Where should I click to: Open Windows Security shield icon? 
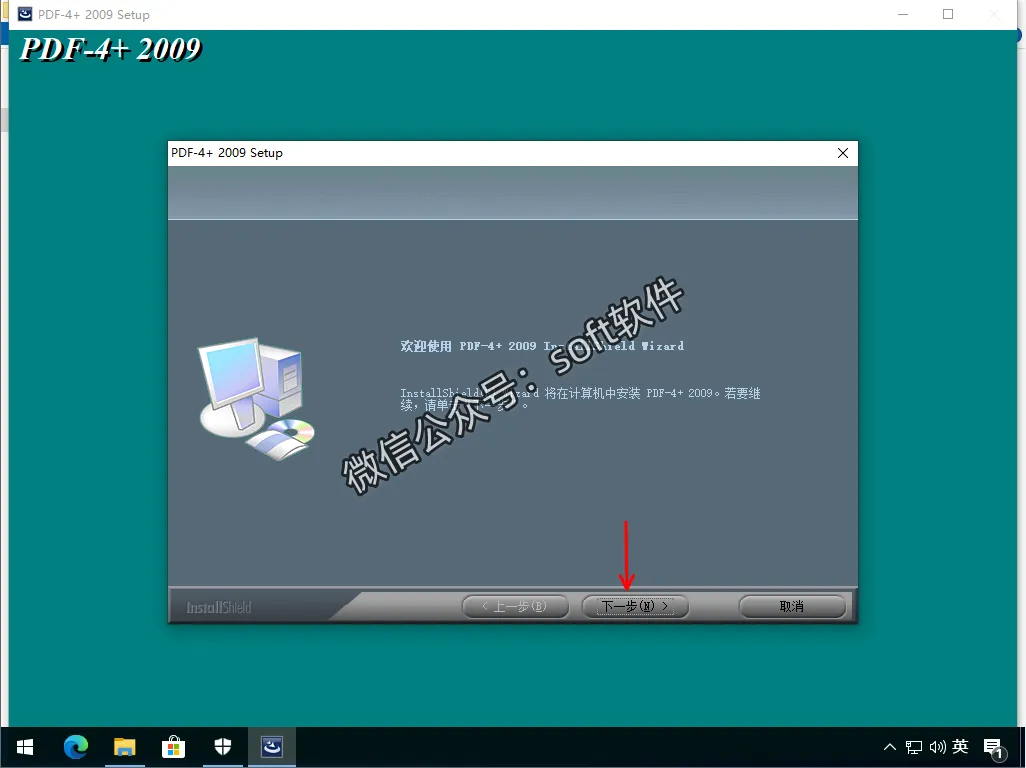click(x=222, y=747)
